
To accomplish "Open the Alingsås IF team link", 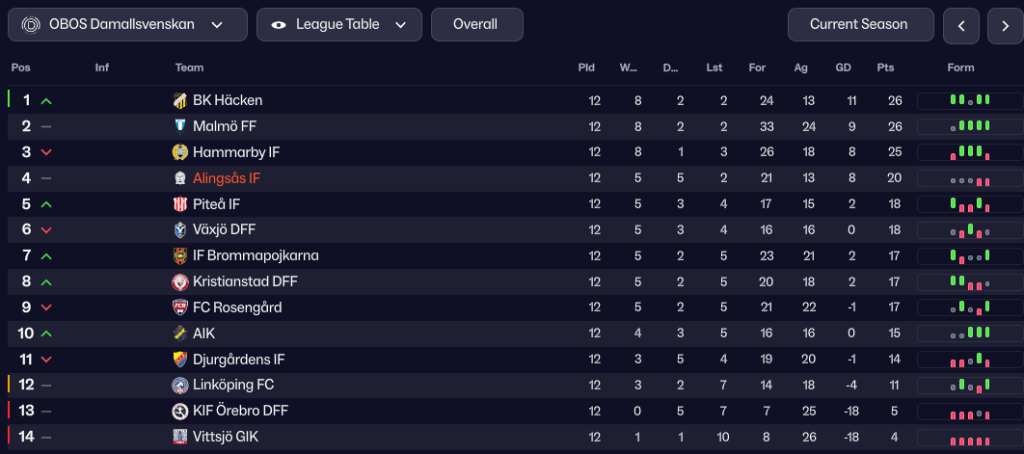I will click(x=226, y=178).
